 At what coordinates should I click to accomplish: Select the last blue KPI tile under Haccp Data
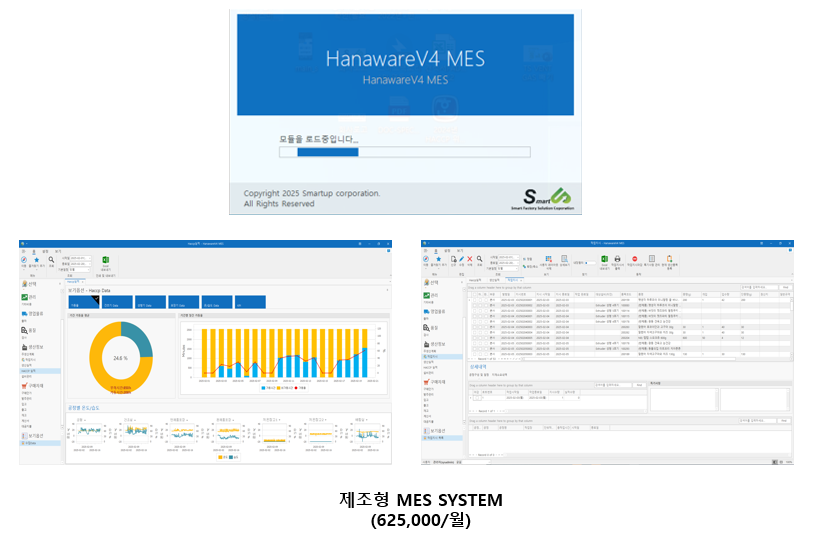click(250, 302)
